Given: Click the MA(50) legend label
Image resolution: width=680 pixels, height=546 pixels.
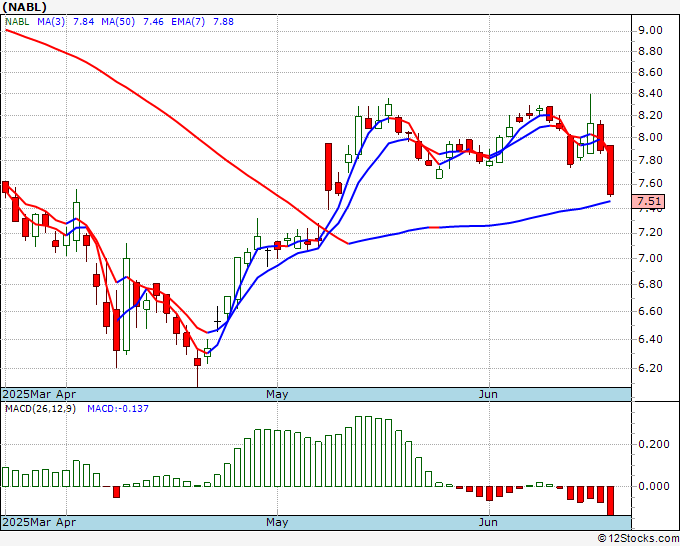Looking at the screenshot, I should coord(118,22).
